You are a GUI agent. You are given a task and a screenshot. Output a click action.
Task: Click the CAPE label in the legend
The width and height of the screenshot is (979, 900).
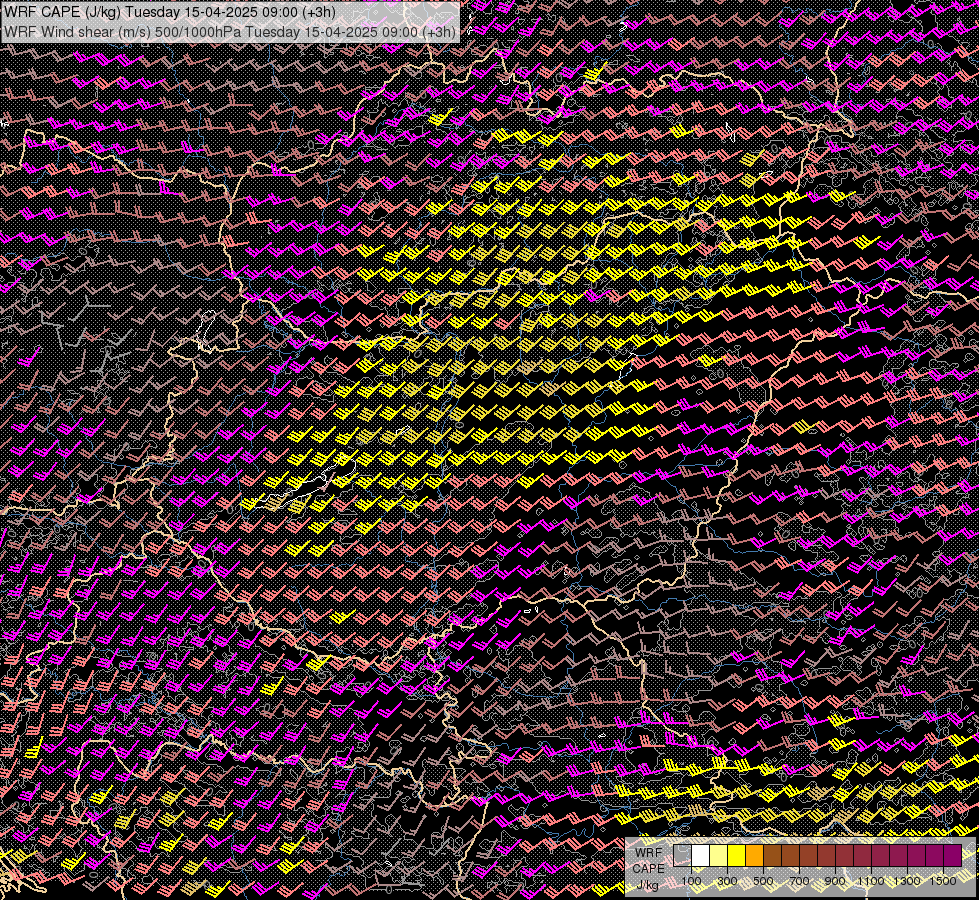click(649, 869)
